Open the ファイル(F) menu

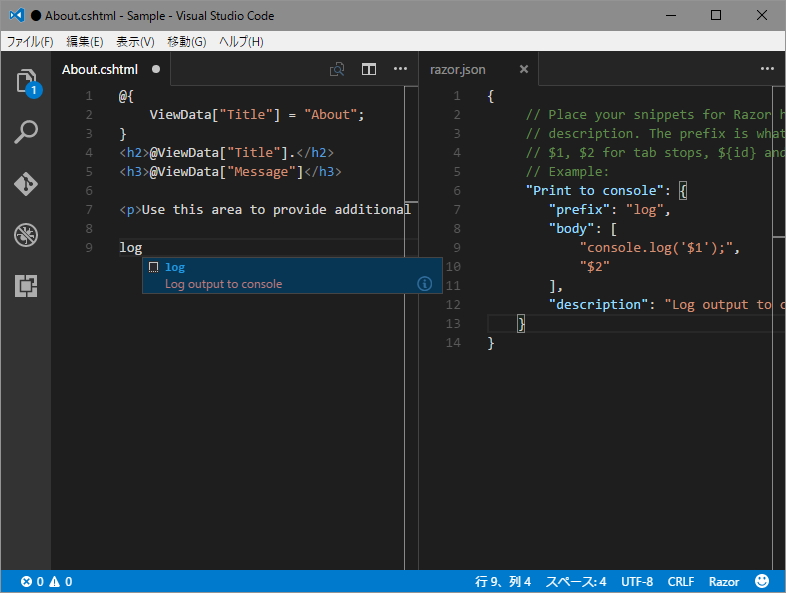click(30, 42)
